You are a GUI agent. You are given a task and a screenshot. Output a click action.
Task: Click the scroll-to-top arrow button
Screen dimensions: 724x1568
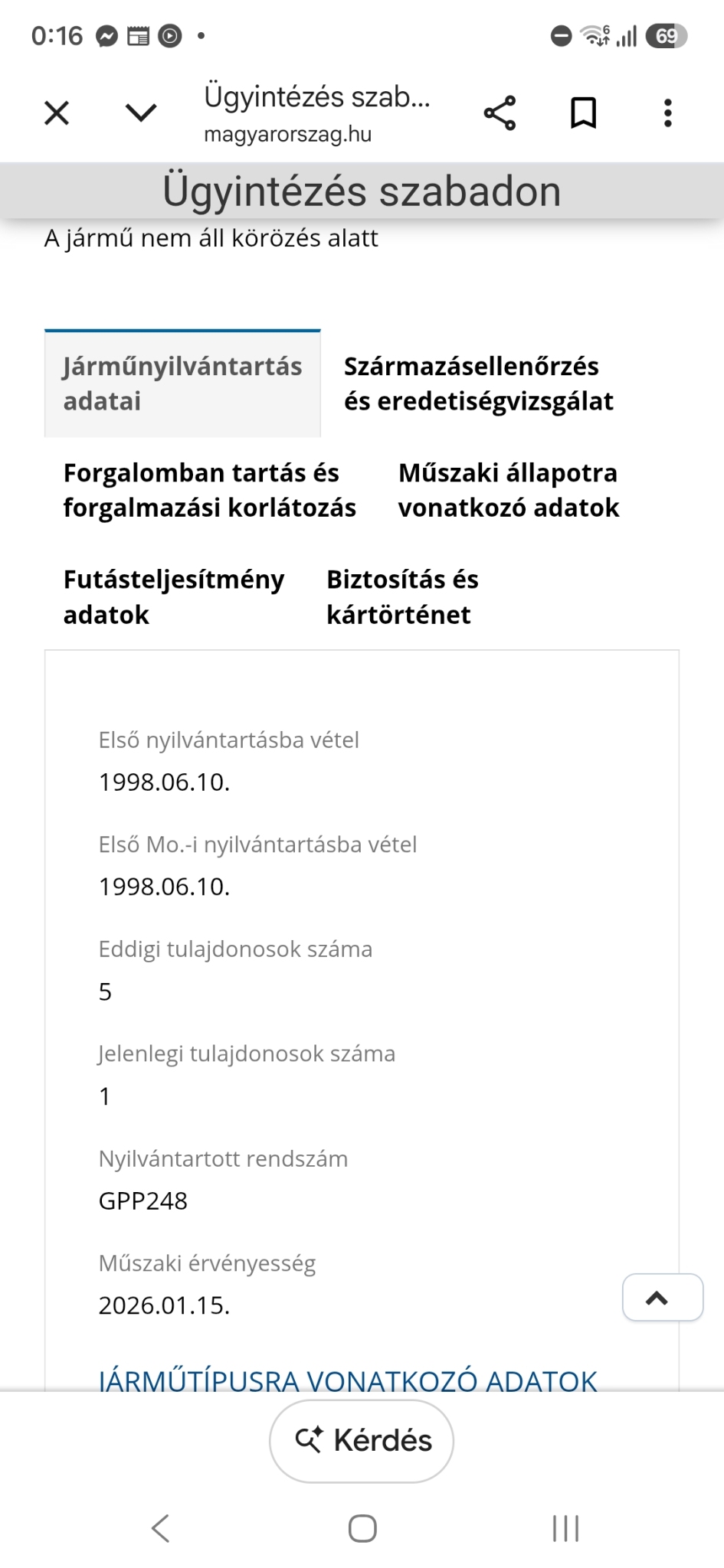click(663, 1297)
